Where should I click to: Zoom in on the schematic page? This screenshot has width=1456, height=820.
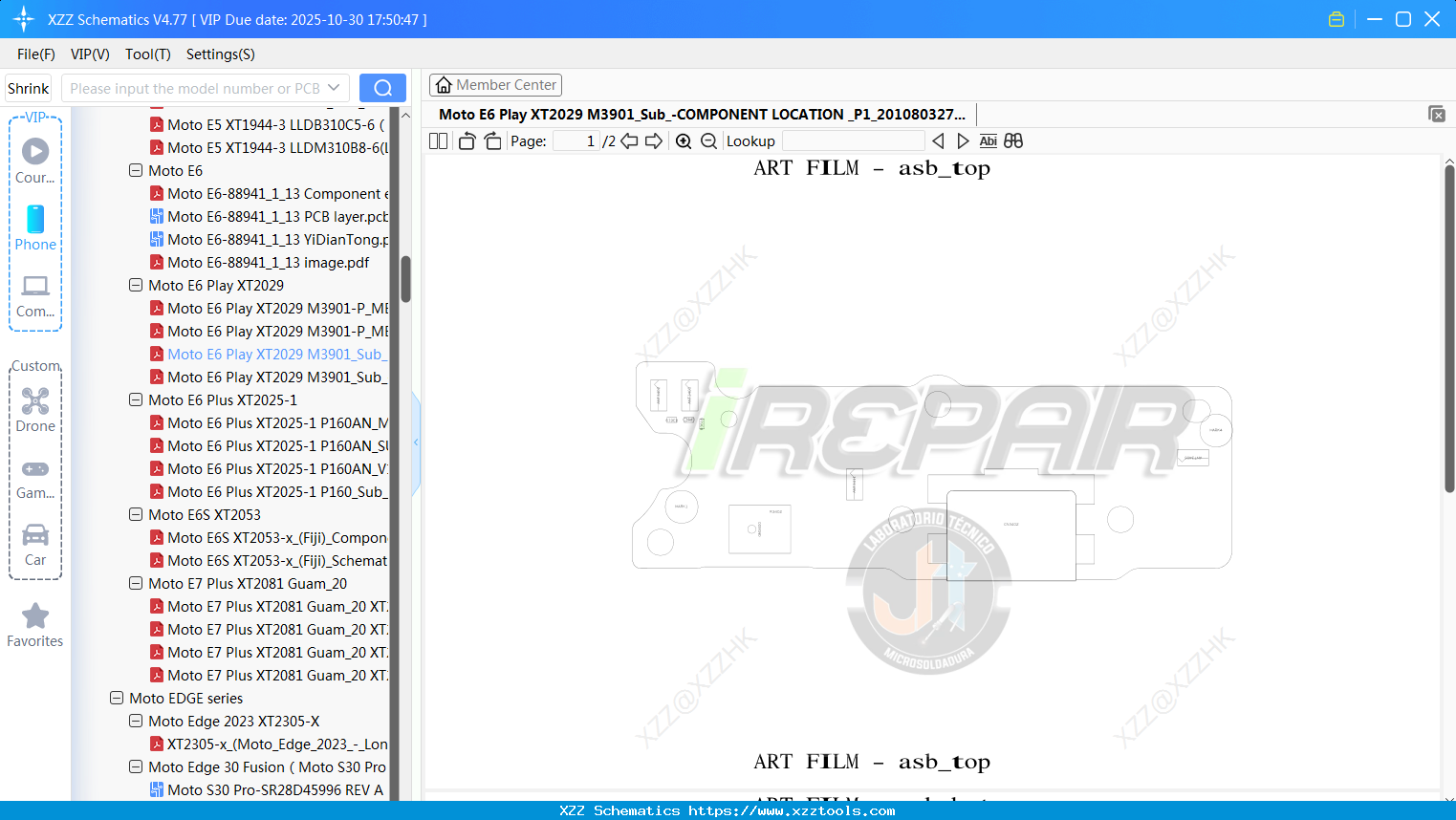coord(684,140)
